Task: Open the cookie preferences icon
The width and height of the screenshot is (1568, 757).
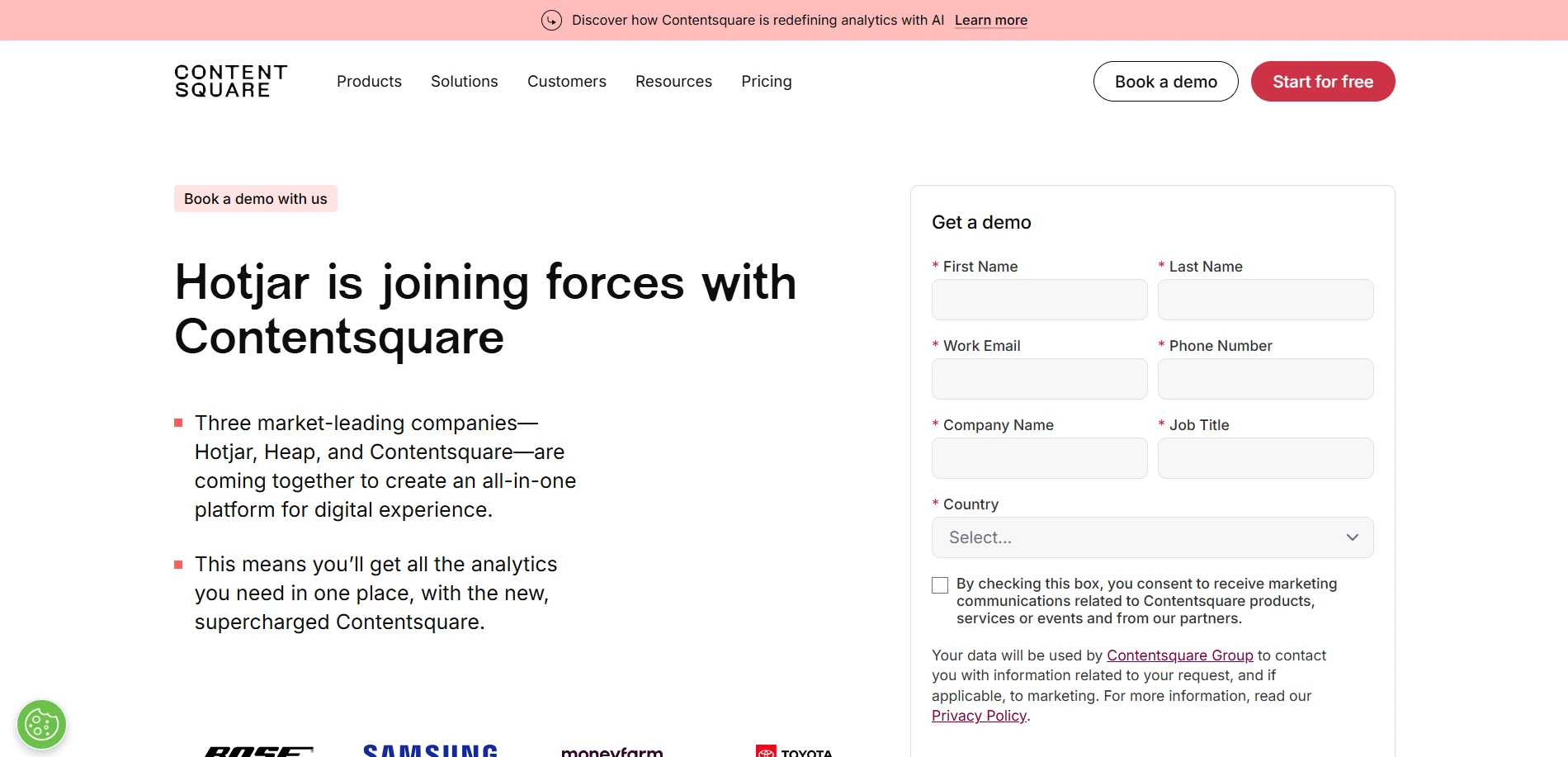Action: [41, 725]
